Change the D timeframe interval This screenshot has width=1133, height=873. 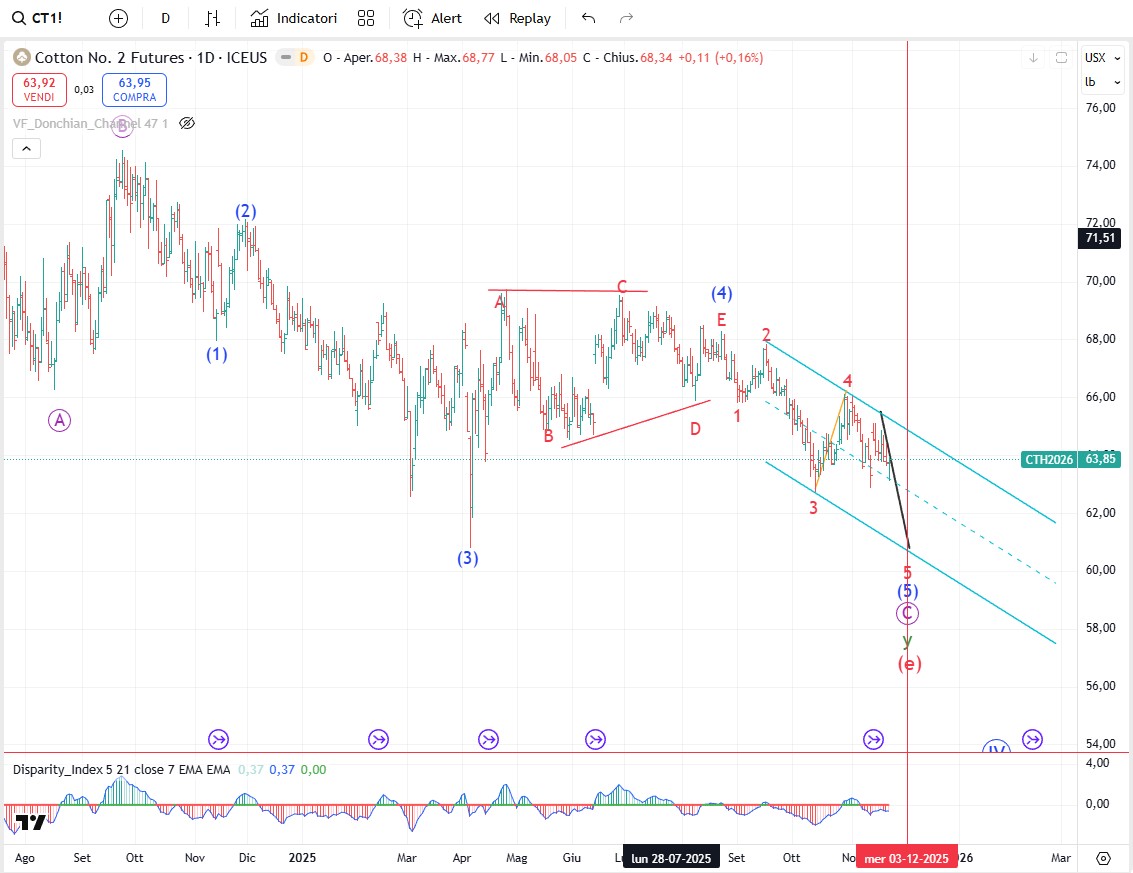(x=165, y=18)
